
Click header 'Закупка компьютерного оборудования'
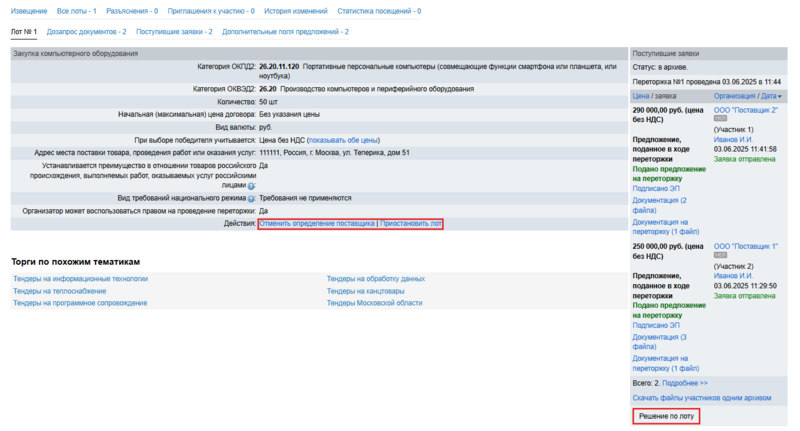(x=76, y=54)
